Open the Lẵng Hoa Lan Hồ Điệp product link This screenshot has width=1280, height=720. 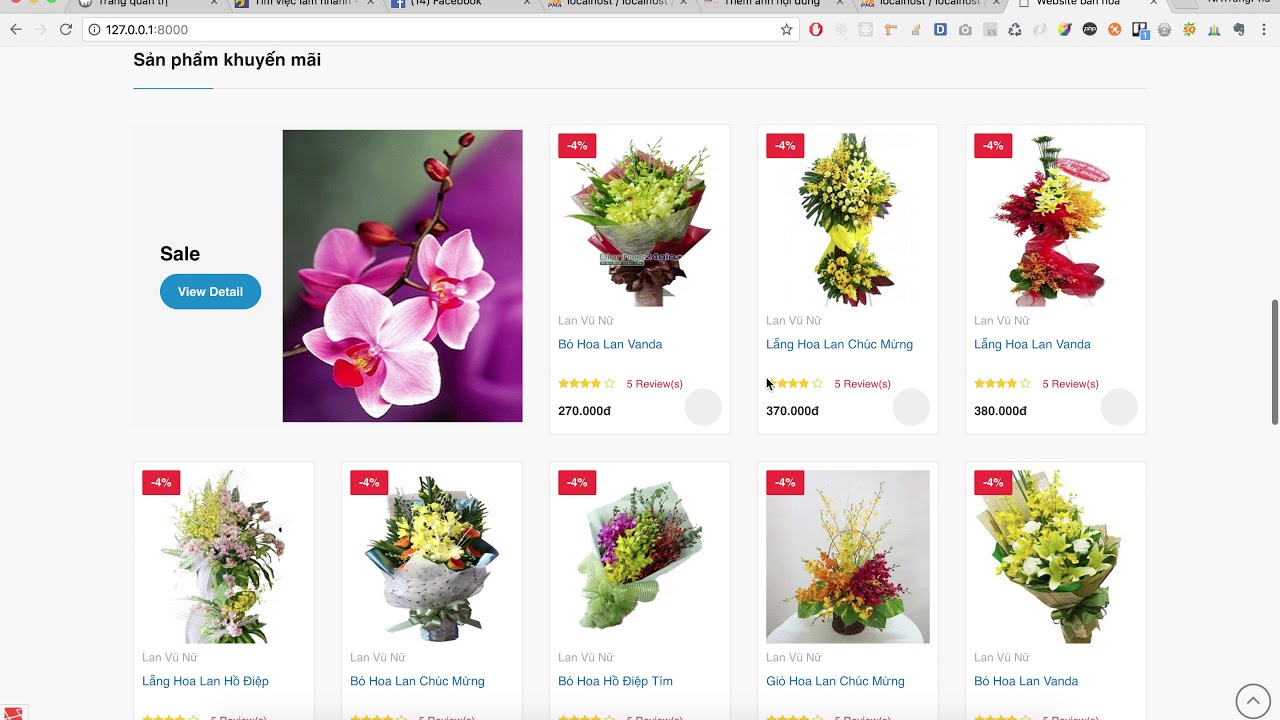(205, 681)
